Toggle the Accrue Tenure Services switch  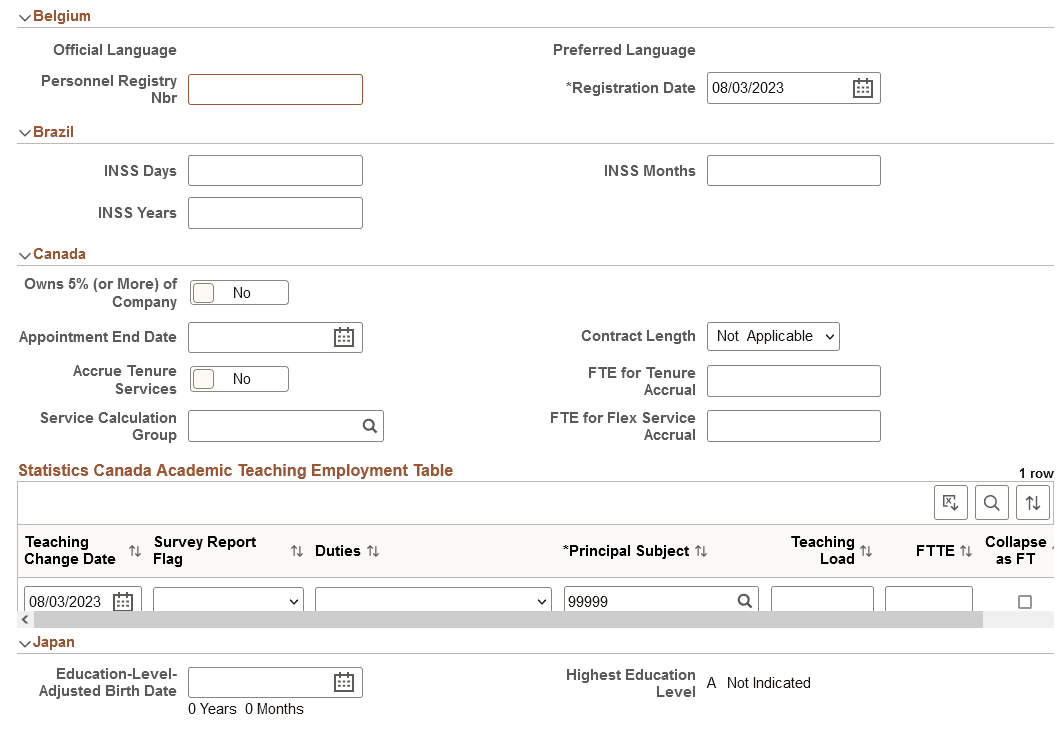[x=239, y=378]
